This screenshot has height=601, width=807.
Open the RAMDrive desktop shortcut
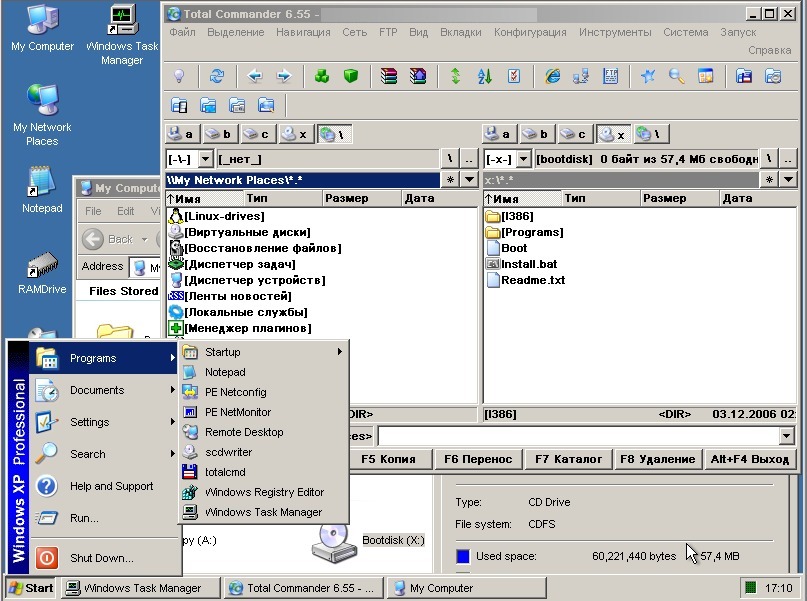[x=42, y=273]
